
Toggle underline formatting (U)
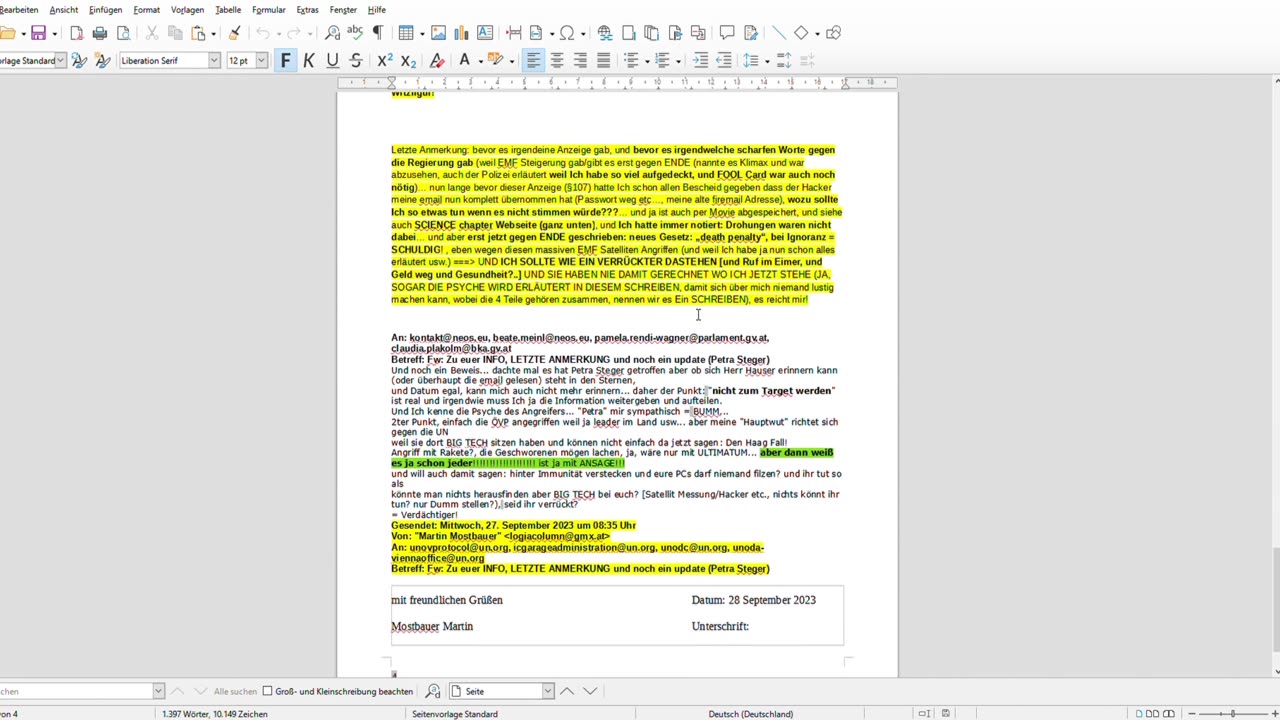click(332, 61)
